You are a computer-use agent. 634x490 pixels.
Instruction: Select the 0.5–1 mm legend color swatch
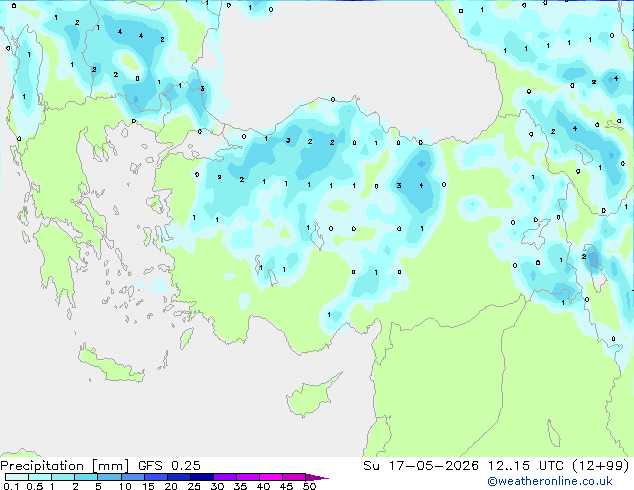click(x=40, y=477)
